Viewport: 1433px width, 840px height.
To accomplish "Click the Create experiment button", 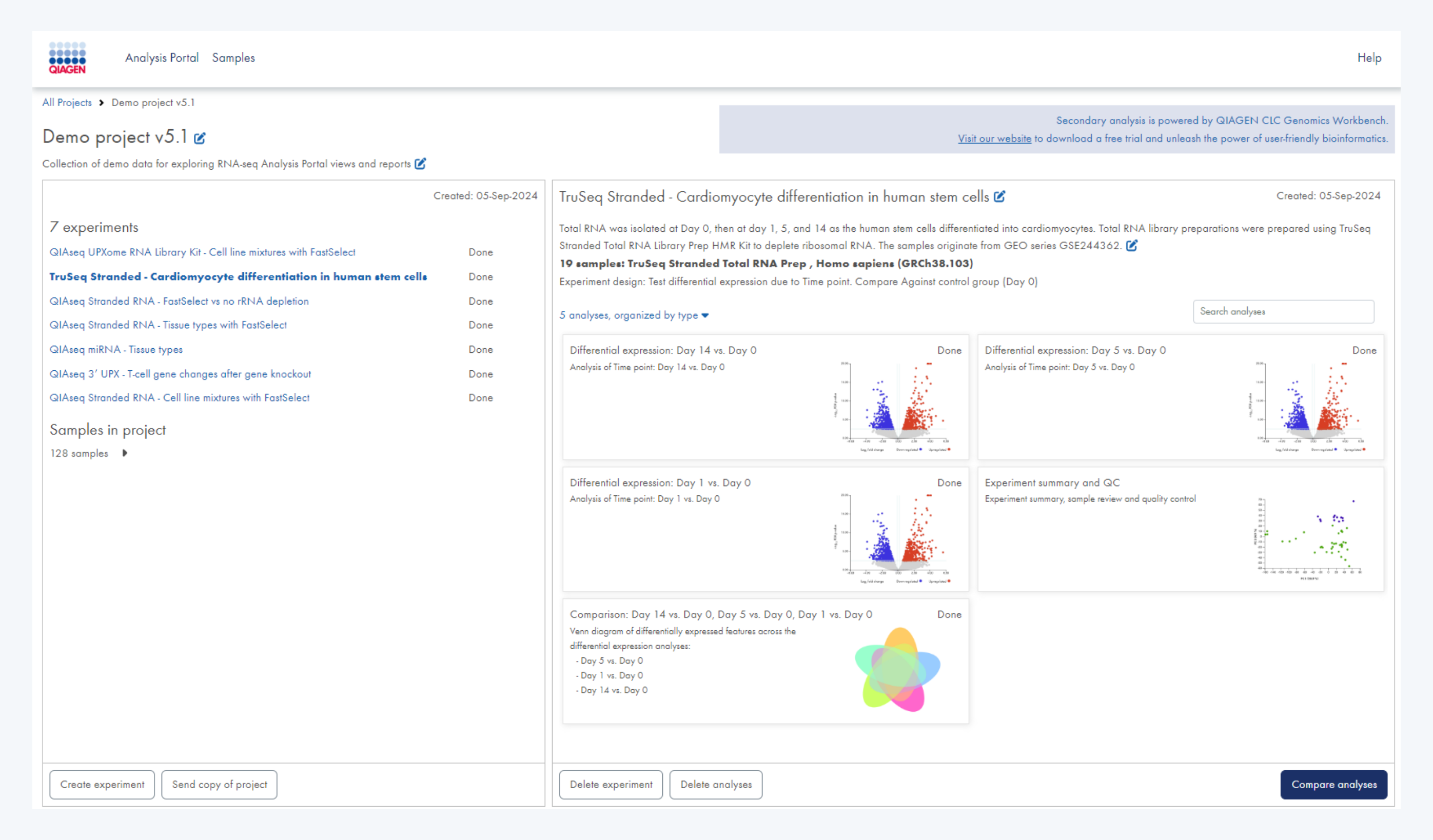I will [x=102, y=784].
